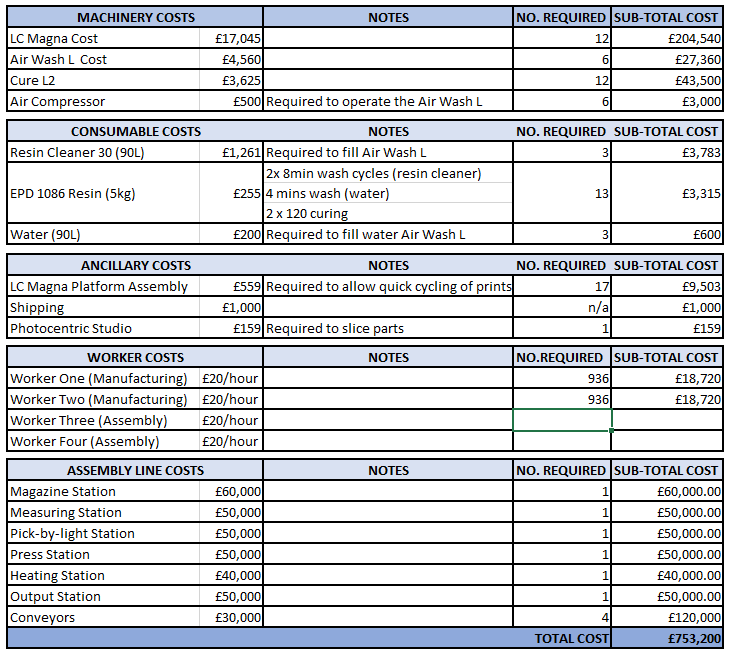Select the ASSEMBLY LINE COSTS header
This screenshot has height=655, width=729.
pyautogui.click(x=135, y=470)
